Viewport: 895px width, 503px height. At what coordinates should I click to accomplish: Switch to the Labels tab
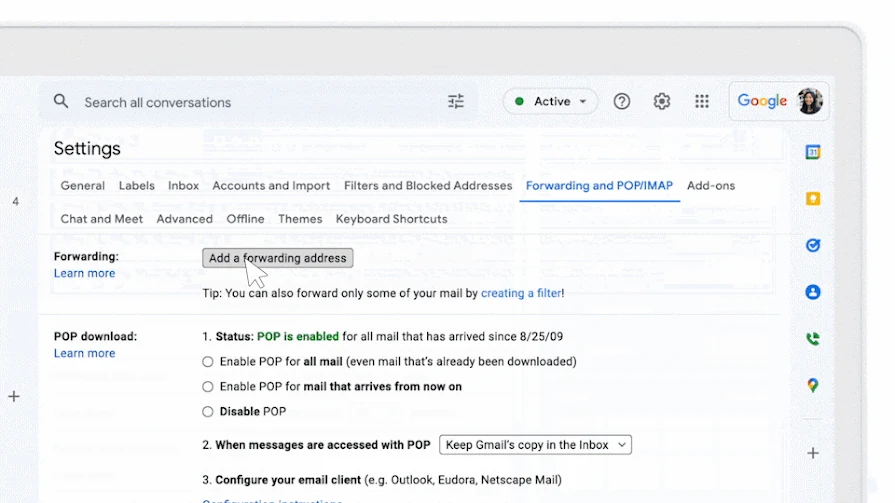(x=136, y=186)
